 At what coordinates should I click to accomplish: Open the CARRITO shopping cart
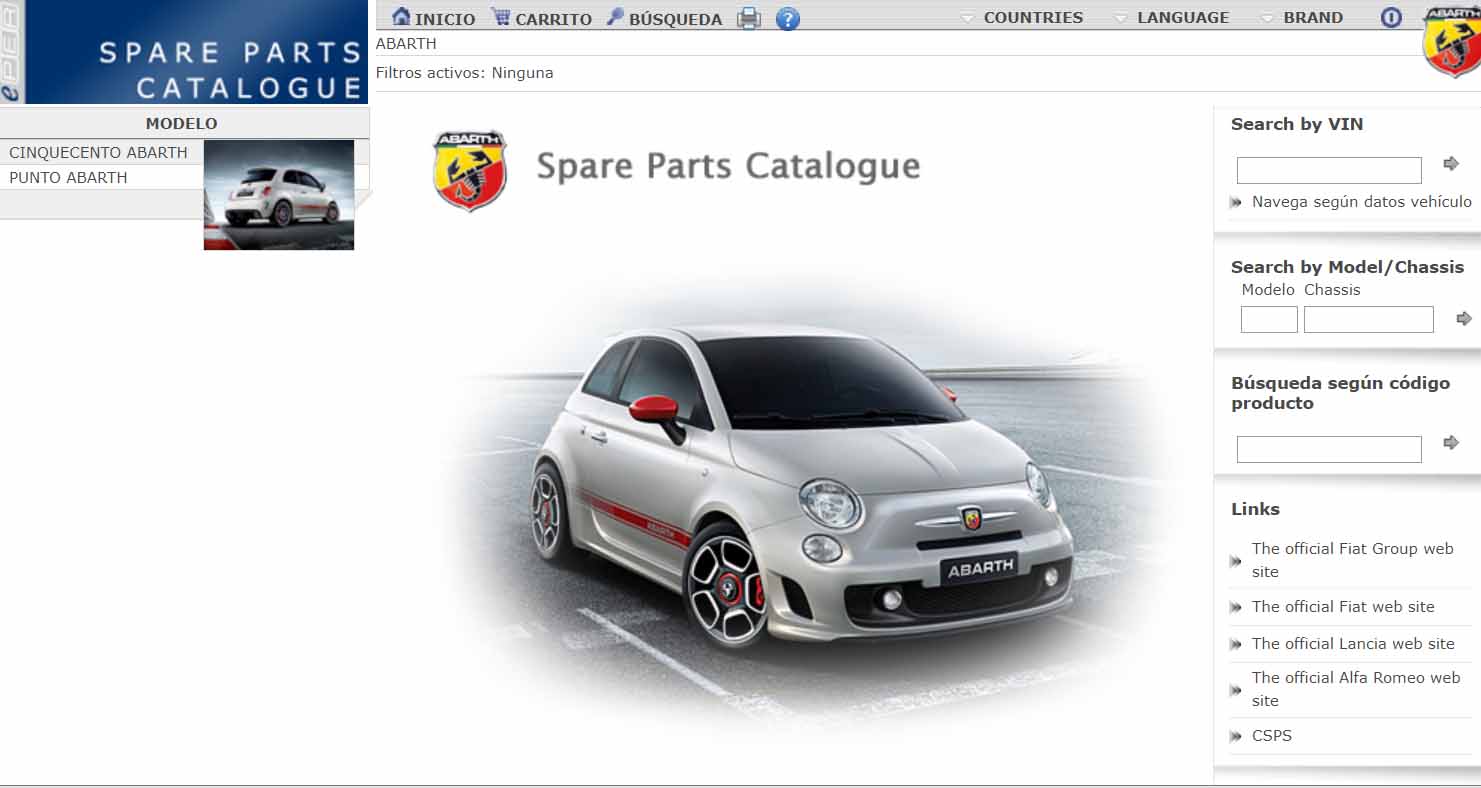[x=541, y=18]
